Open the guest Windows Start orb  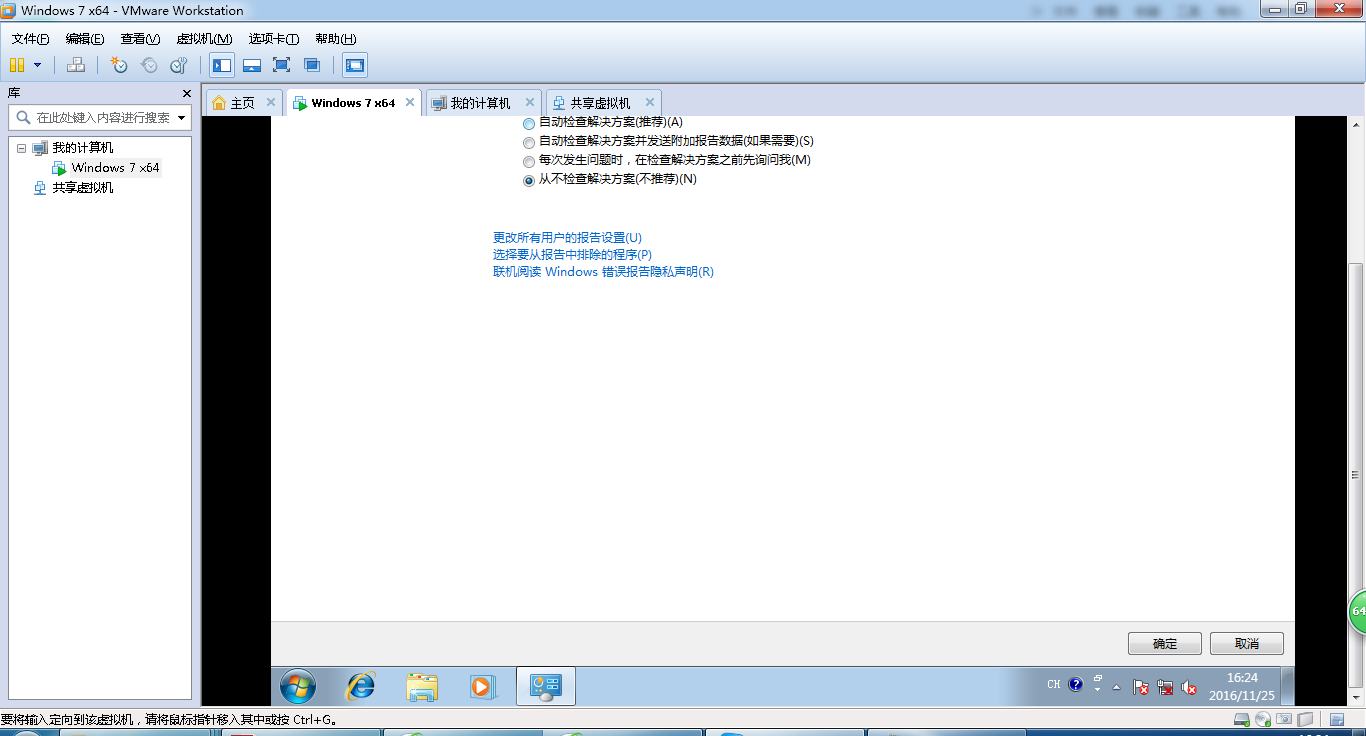298,687
